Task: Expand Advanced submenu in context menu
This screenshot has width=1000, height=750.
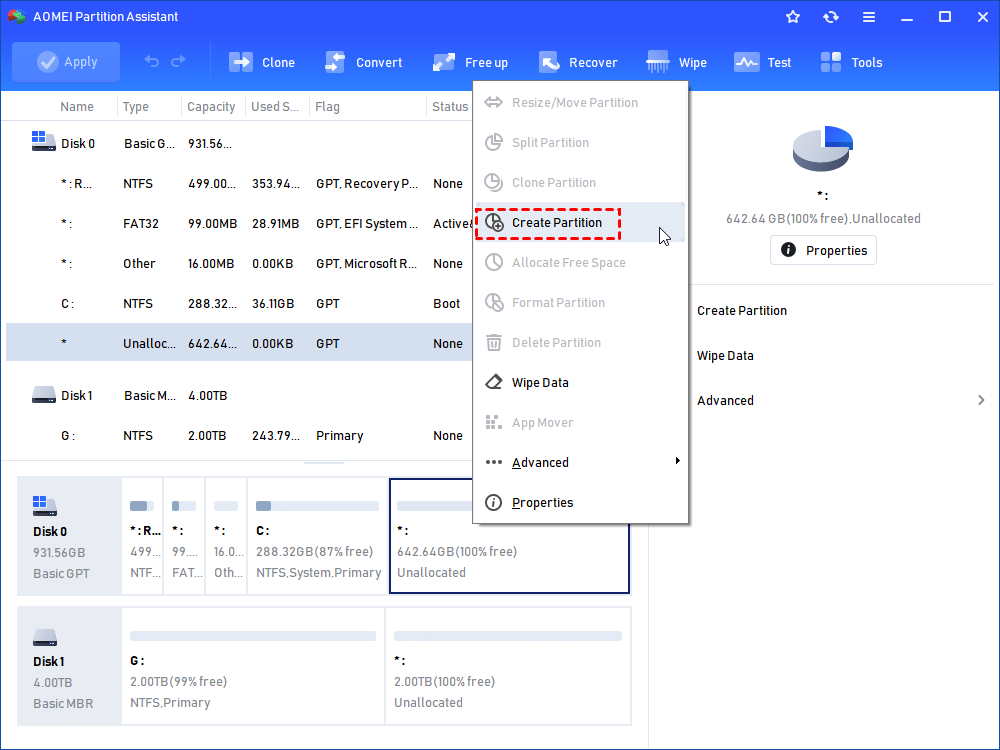Action: click(x=580, y=462)
